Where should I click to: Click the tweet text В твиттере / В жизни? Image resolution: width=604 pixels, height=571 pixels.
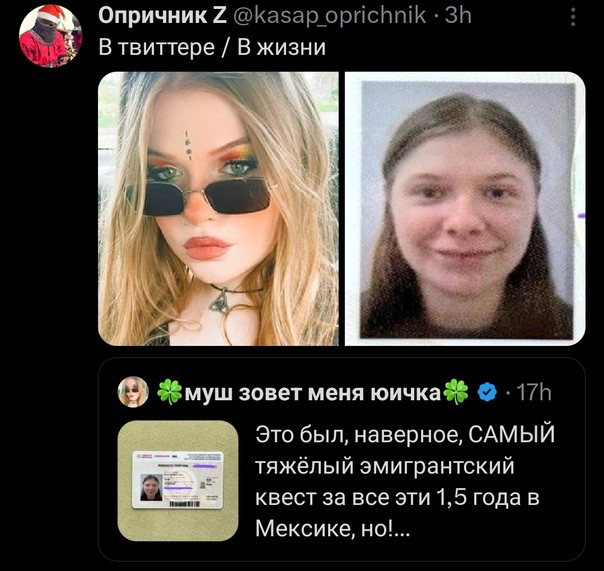point(212,47)
